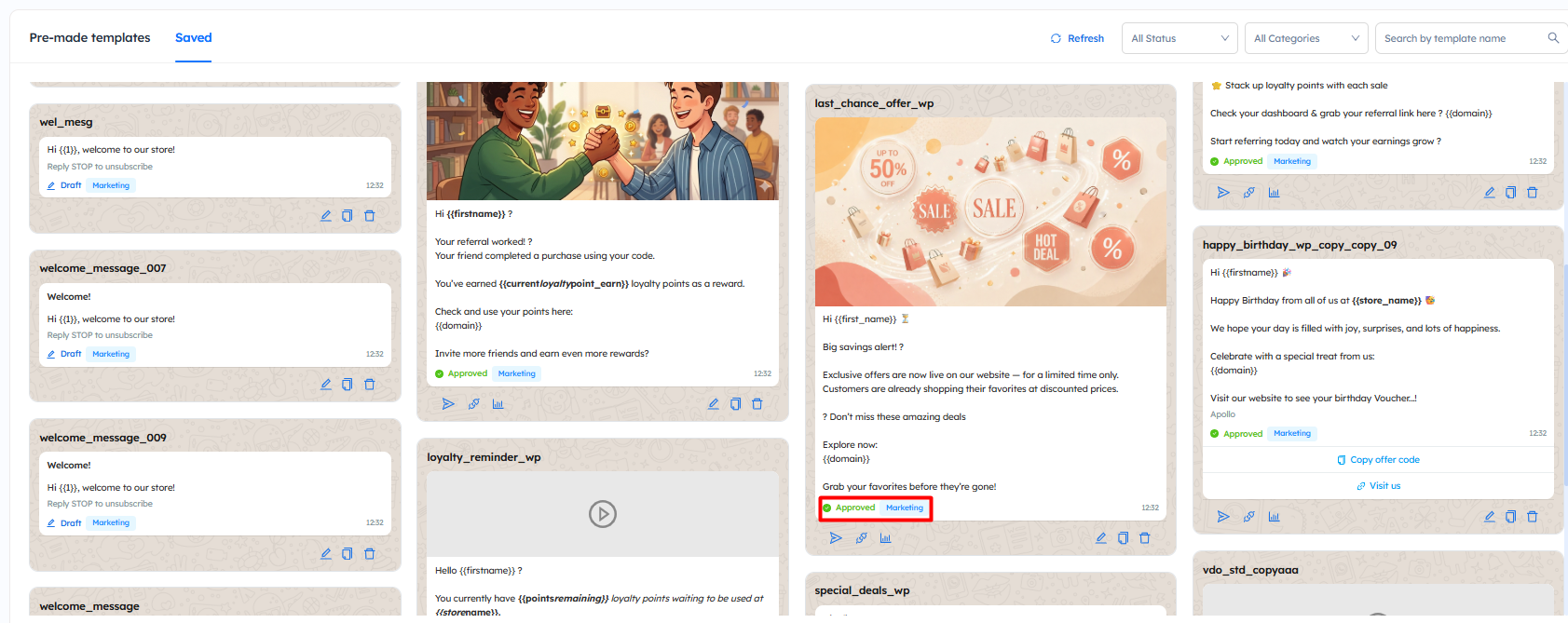
Task: Delete the wel_mesg template
Action: pyautogui.click(x=369, y=216)
